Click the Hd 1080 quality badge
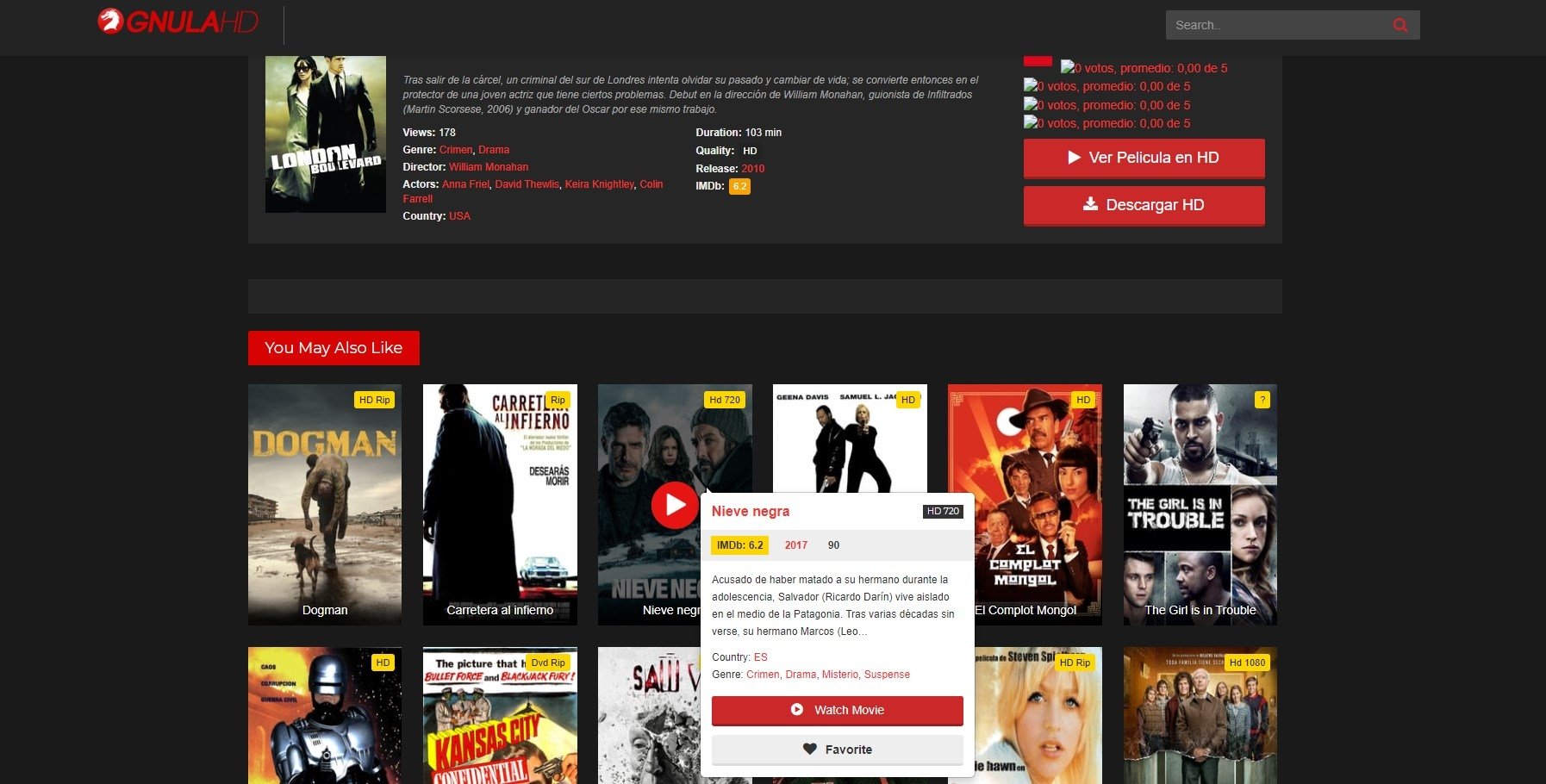Image resolution: width=1546 pixels, height=784 pixels. click(1247, 663)
